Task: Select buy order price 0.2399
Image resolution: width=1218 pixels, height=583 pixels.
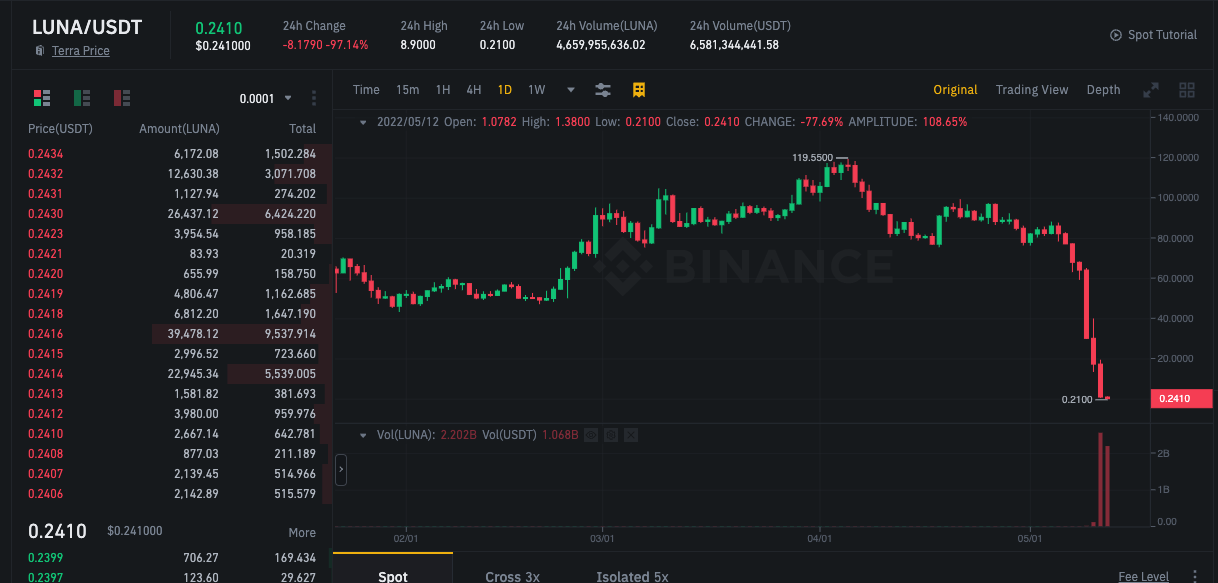Action: pyautogui.click(x=45, y=558)
